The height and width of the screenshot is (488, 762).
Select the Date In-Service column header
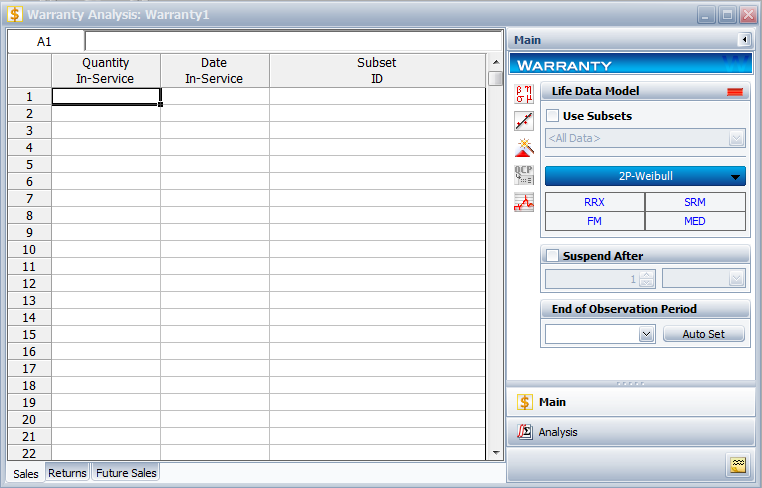214,70
